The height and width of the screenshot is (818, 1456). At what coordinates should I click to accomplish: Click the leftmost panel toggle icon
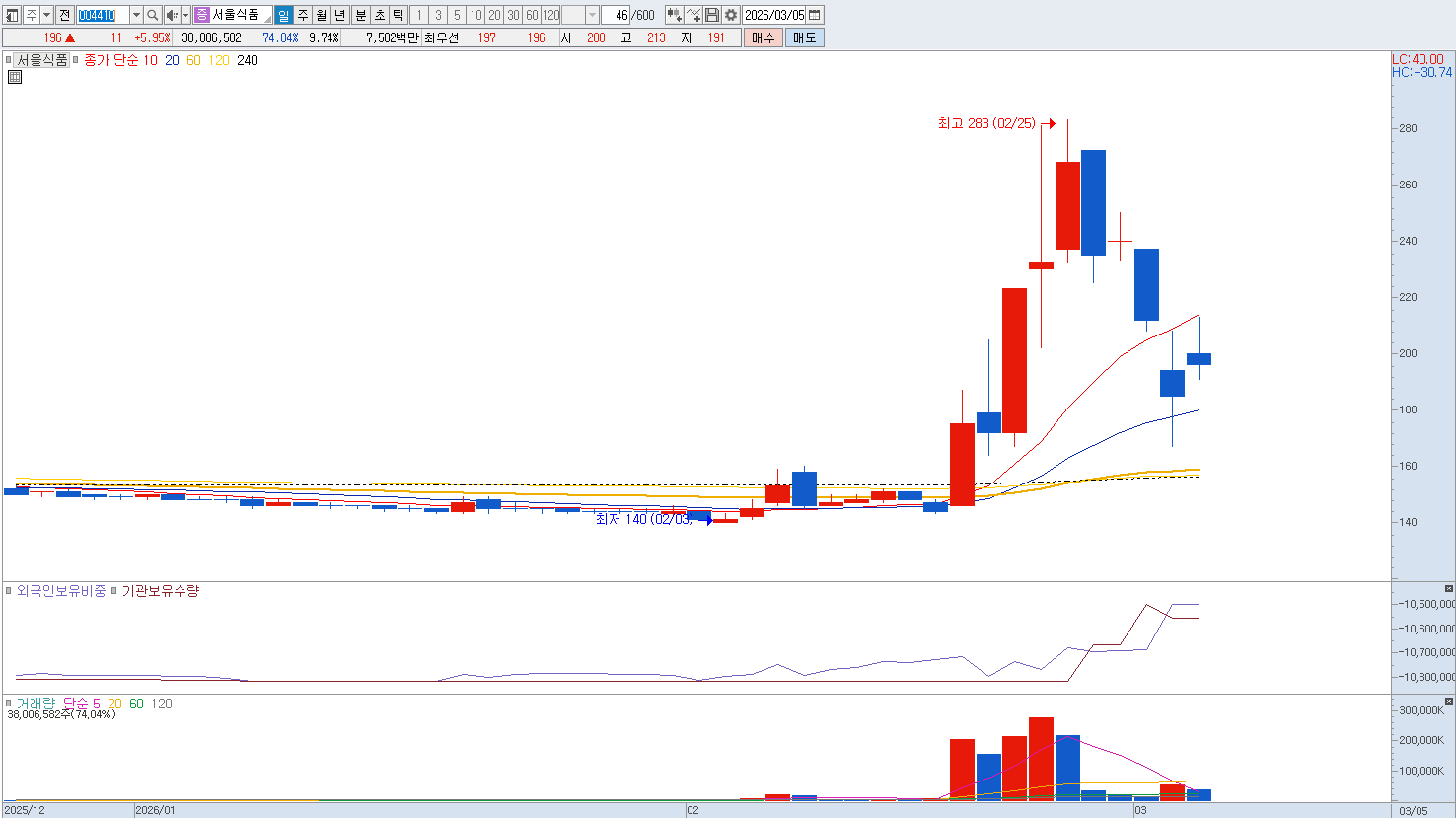tap(13, 15)
